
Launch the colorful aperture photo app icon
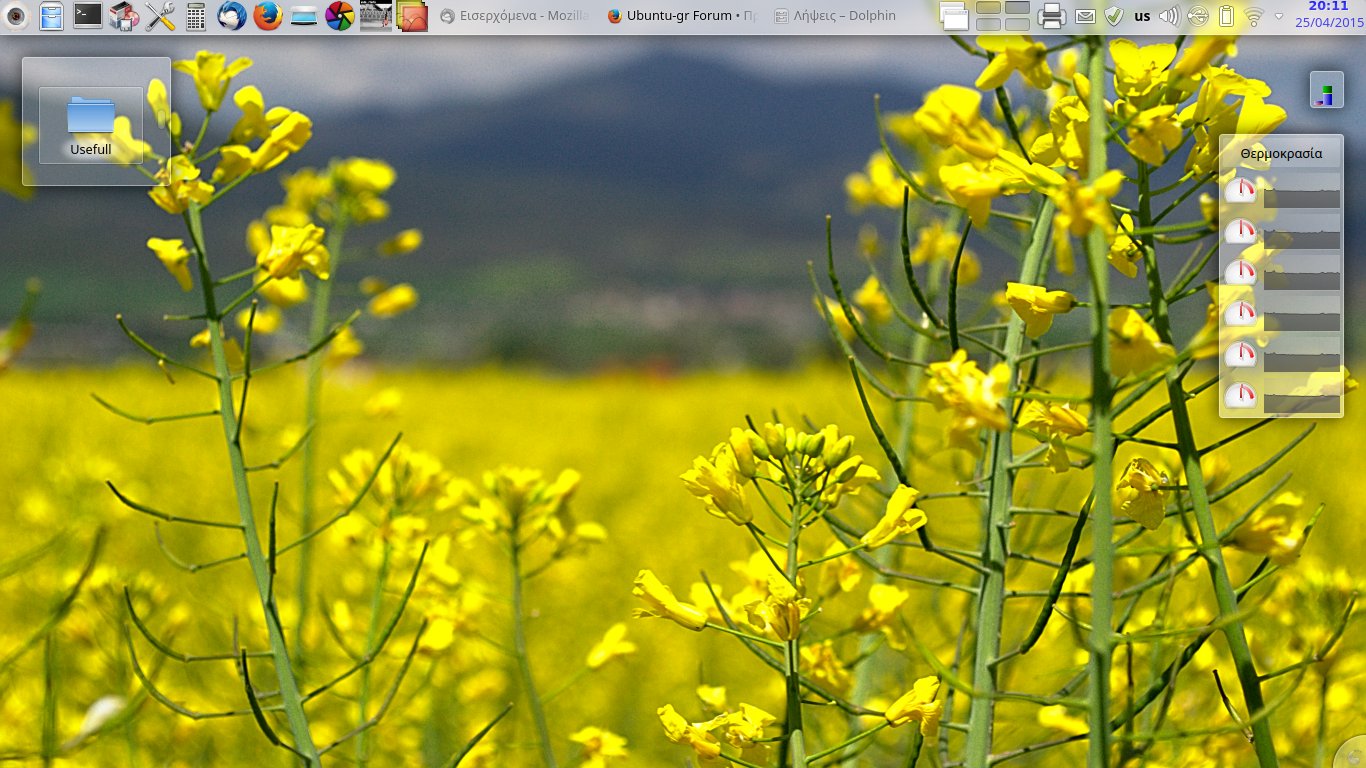pyautogui.click(x=340, y=15)
